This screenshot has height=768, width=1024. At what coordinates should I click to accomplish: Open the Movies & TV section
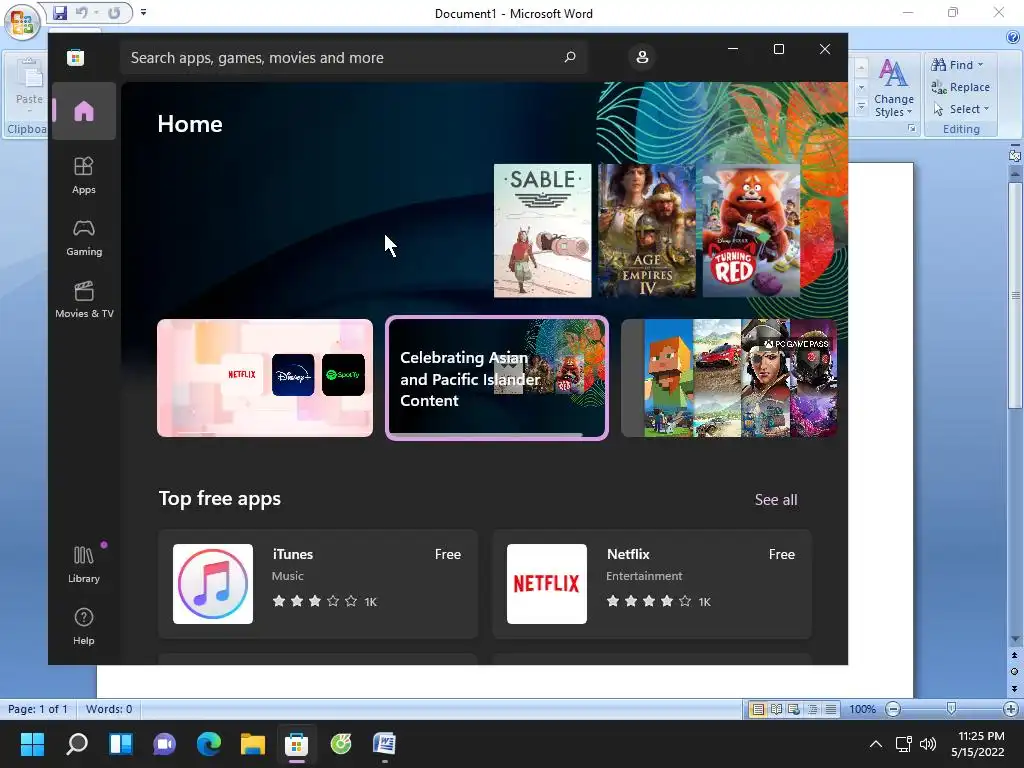point(84,300)
